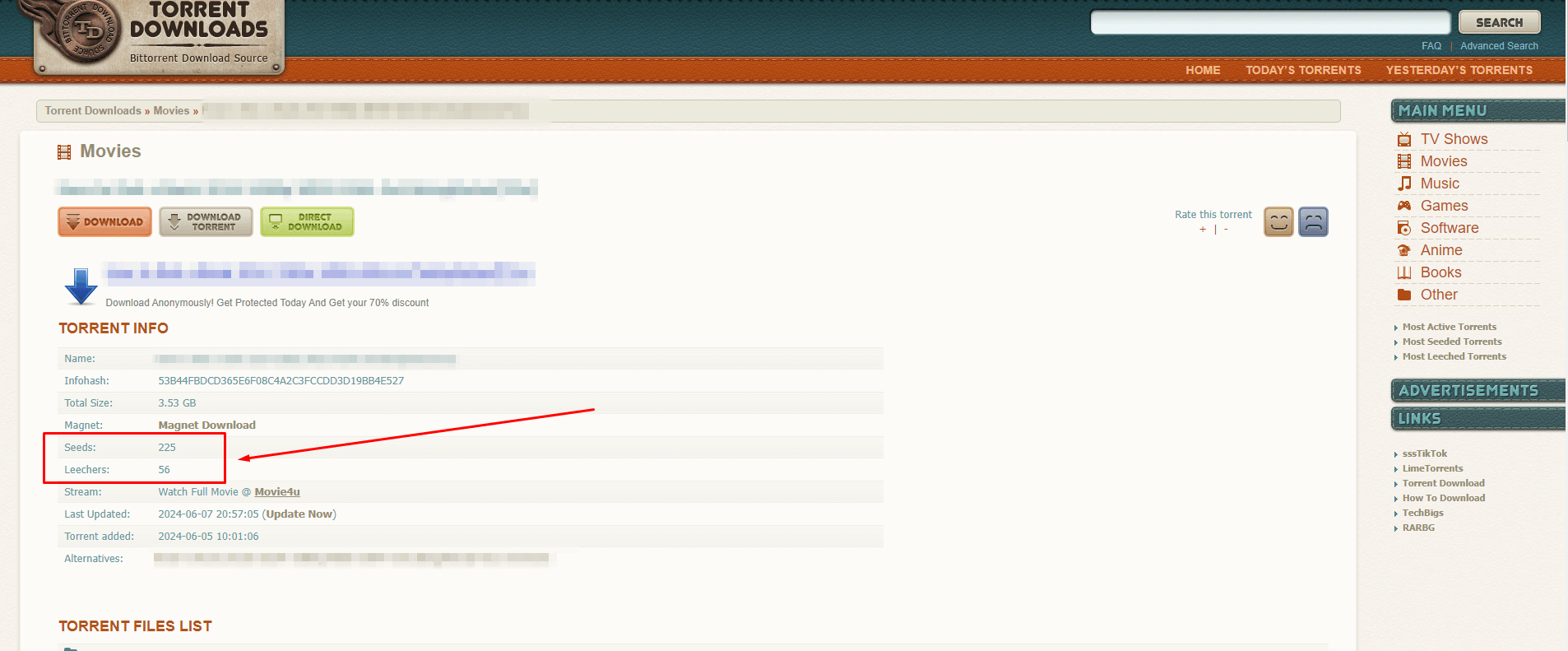
Task: Click the infohash value text
Action: pyautogui.click(x=281, y=381)
